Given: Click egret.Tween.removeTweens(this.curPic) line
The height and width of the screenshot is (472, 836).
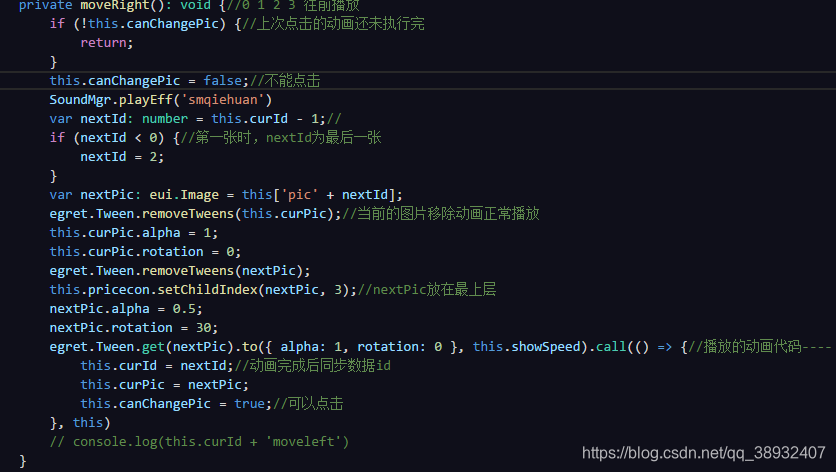Looking at the screenshot, I should (294, 214).
